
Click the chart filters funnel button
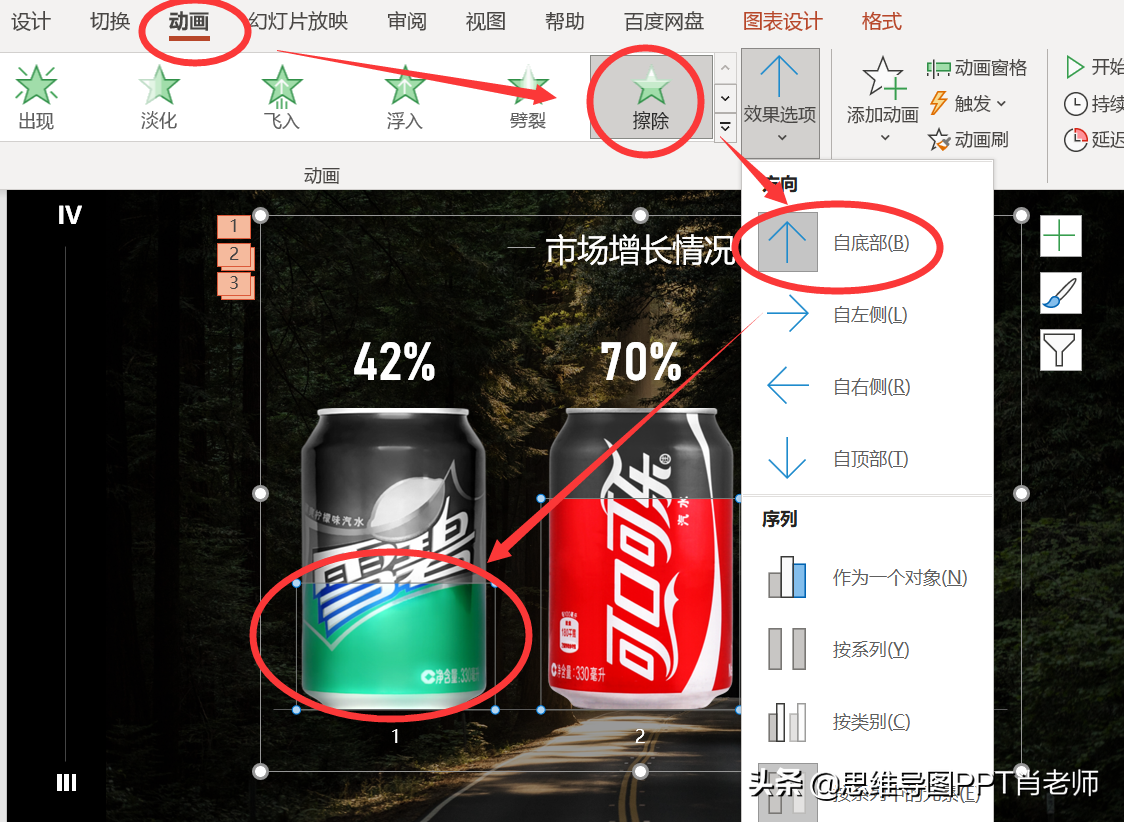(x=1060, y=350)
